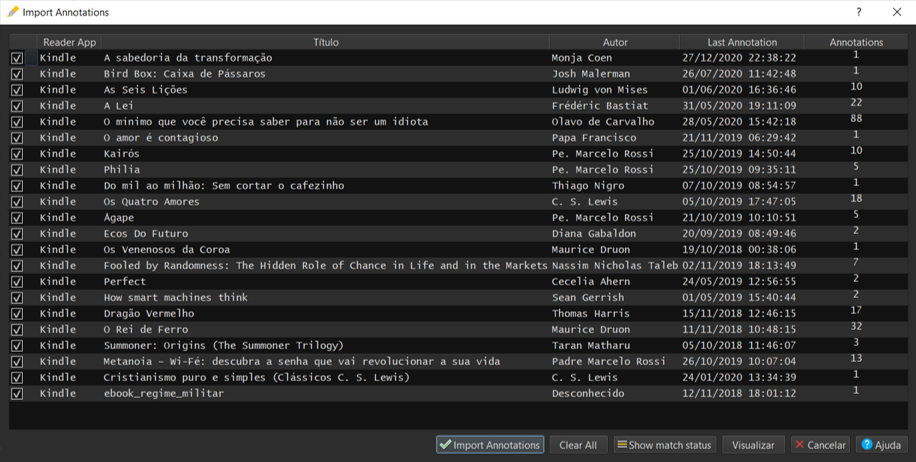Viewport: 916px width, 462px height.
Task: Select title 'O amor é contagioso'
Action: tap(161, 138)
